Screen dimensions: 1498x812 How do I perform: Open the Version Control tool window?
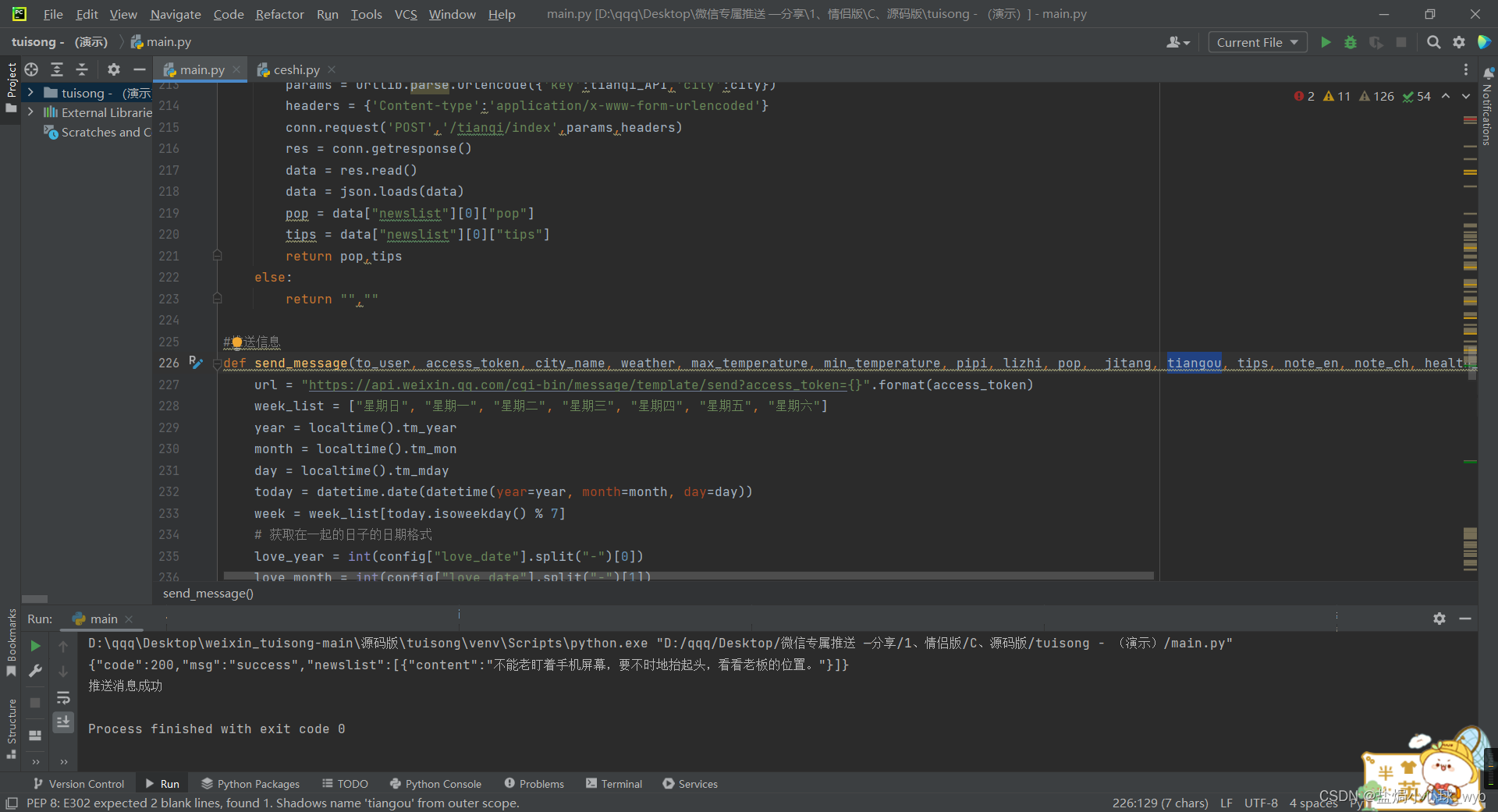pos(79,784)
